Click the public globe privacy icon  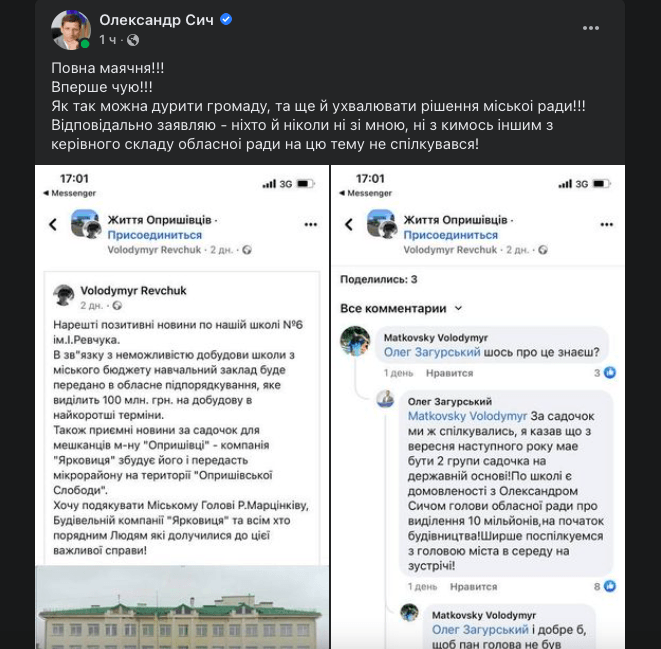[x=133, y=40]
